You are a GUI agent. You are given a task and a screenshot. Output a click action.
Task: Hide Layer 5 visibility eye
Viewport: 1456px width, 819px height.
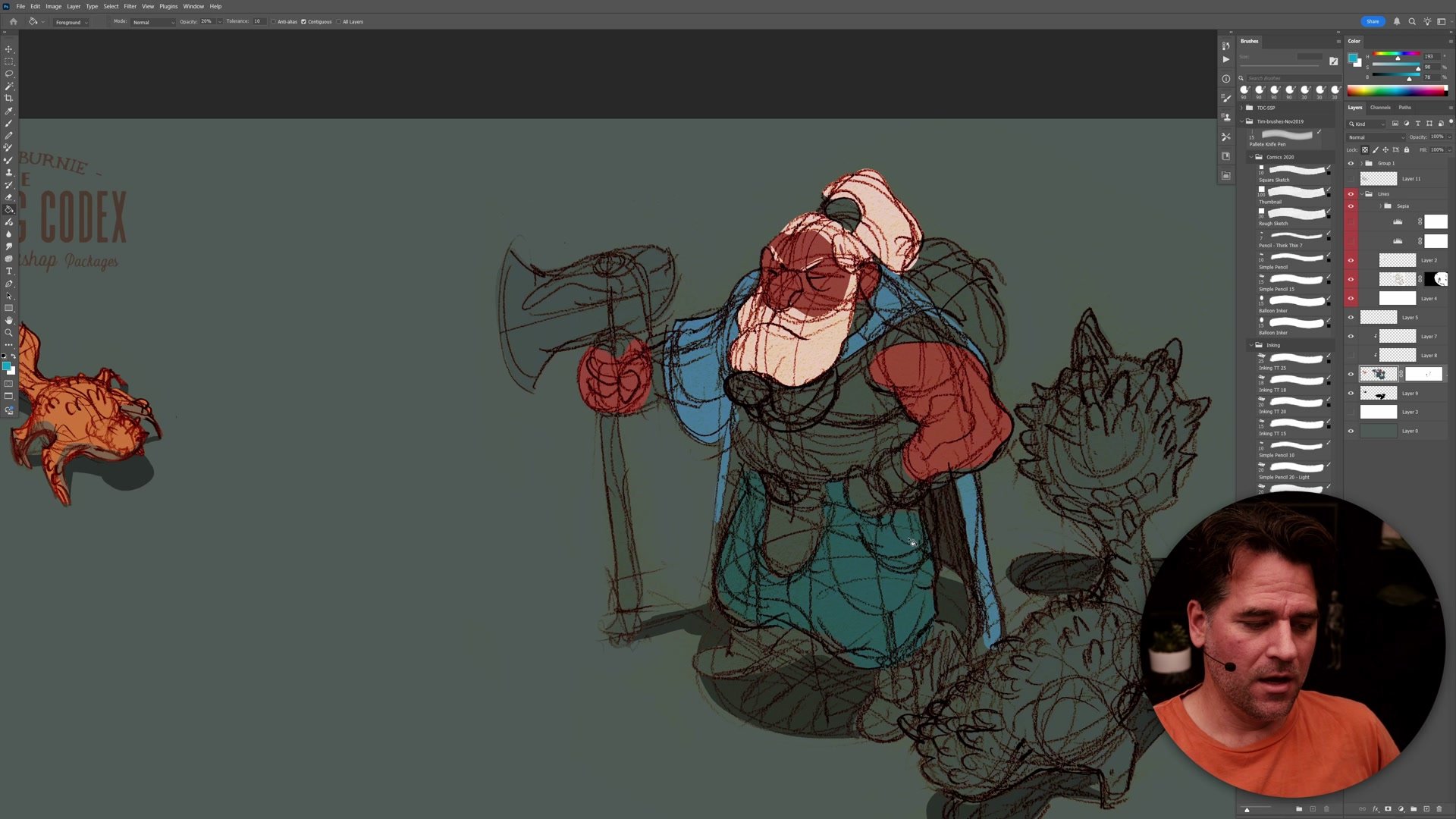click(1351, 318)
